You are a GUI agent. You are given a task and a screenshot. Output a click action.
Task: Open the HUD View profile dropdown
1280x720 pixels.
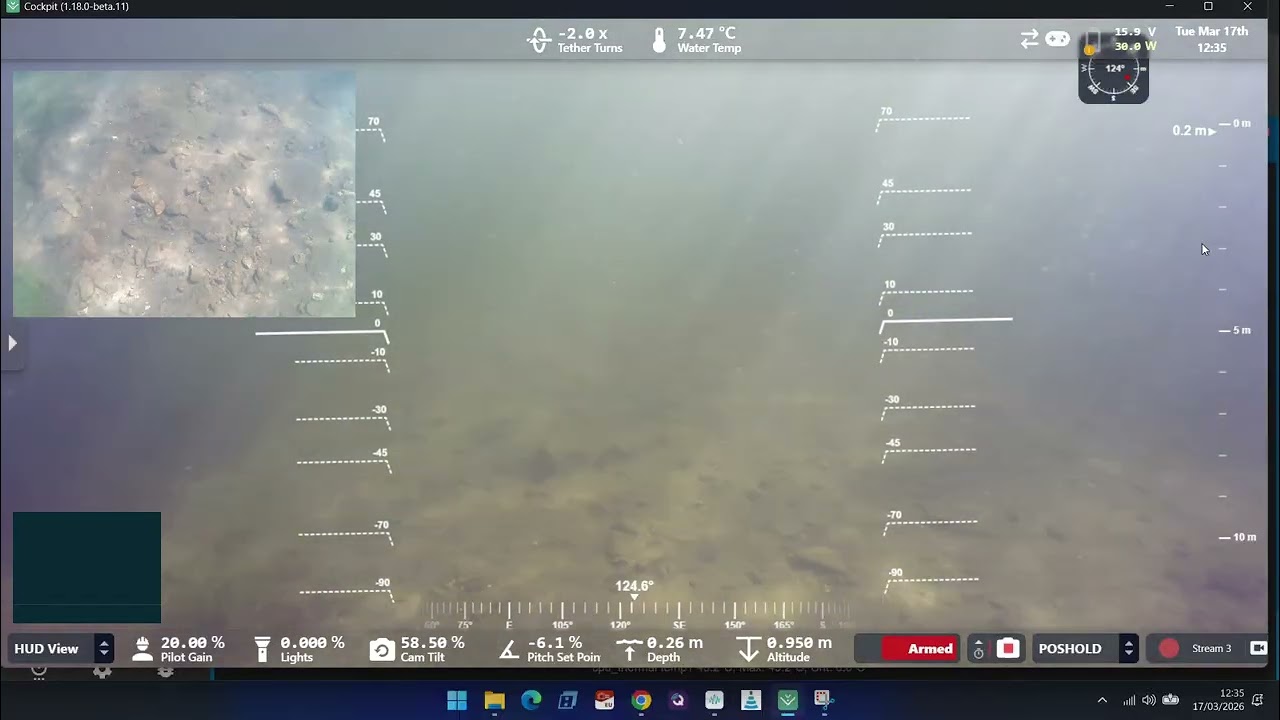(60, 649)
